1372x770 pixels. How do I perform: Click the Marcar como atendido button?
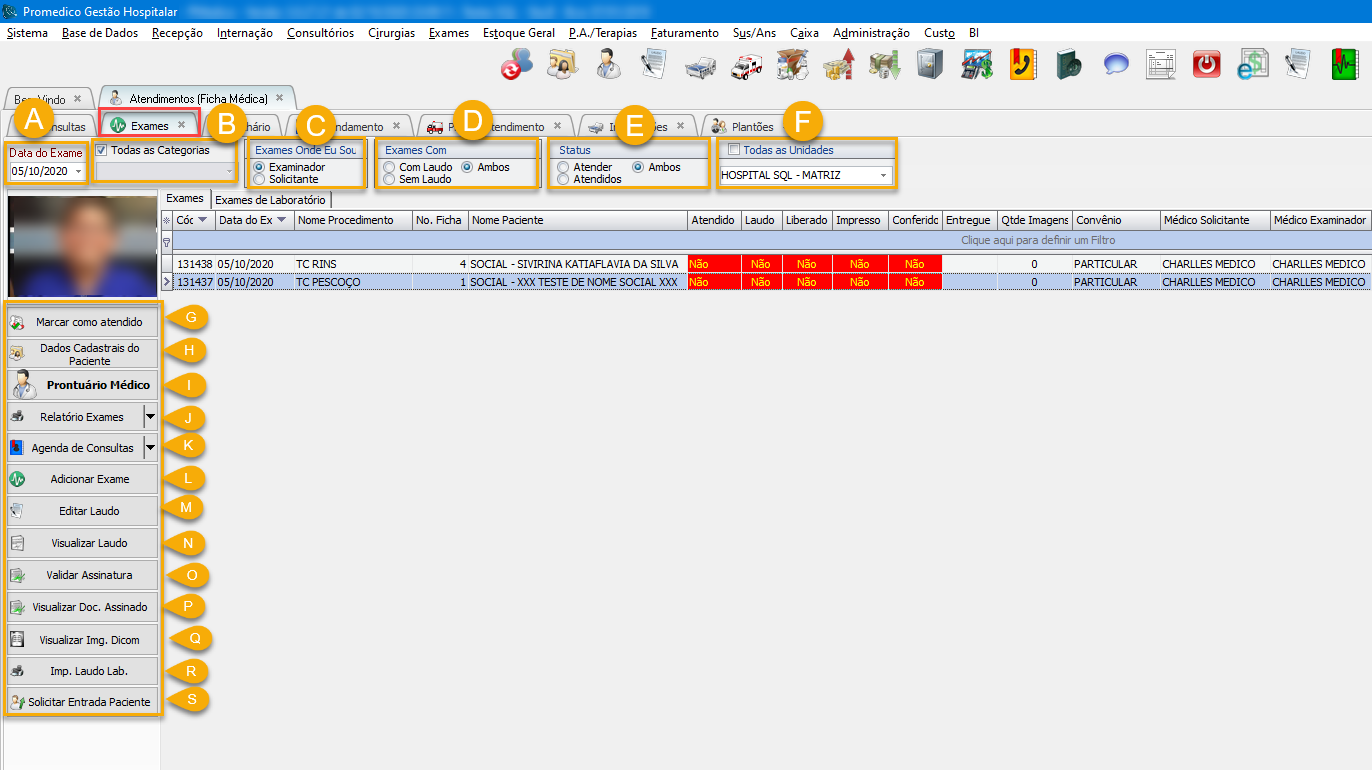pos(82,322)
